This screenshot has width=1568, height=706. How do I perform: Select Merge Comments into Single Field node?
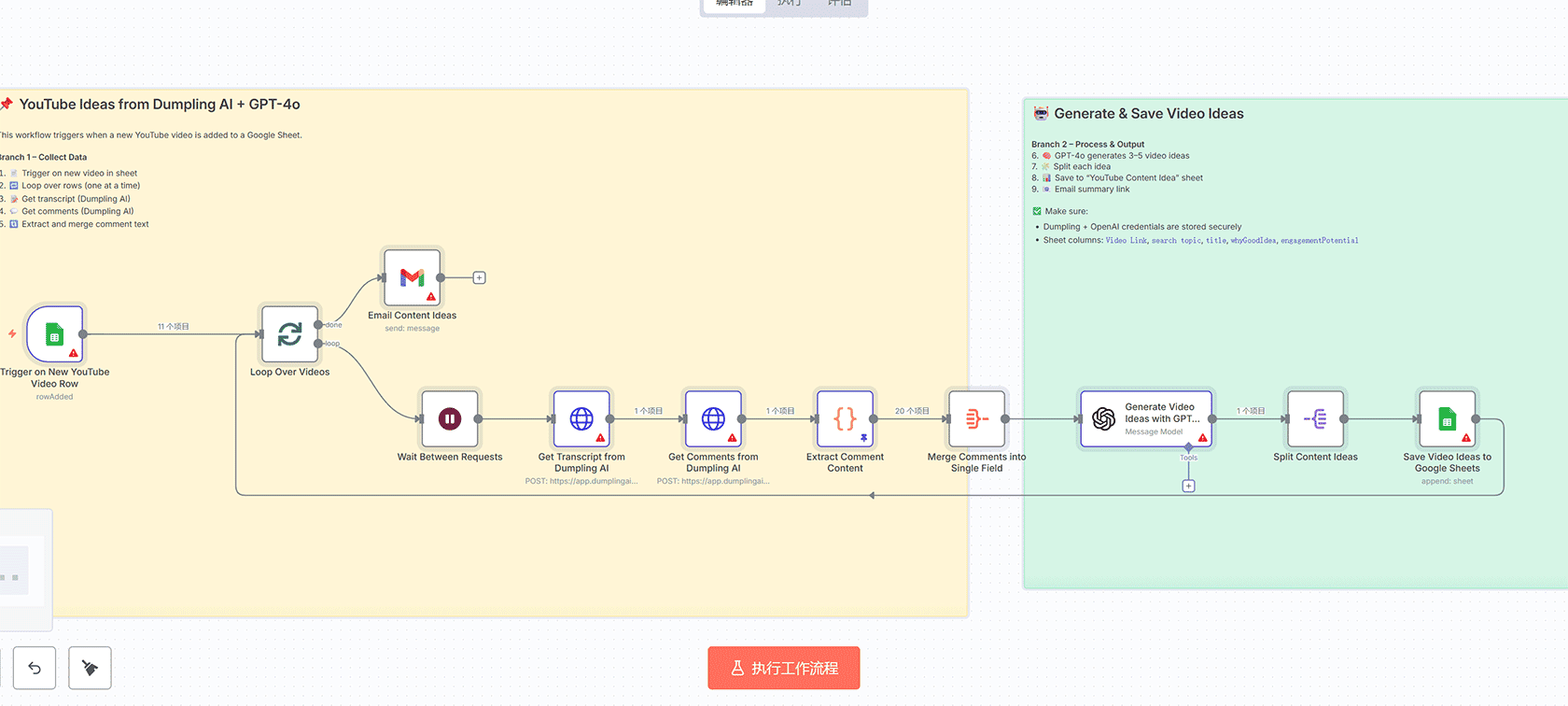976,419
